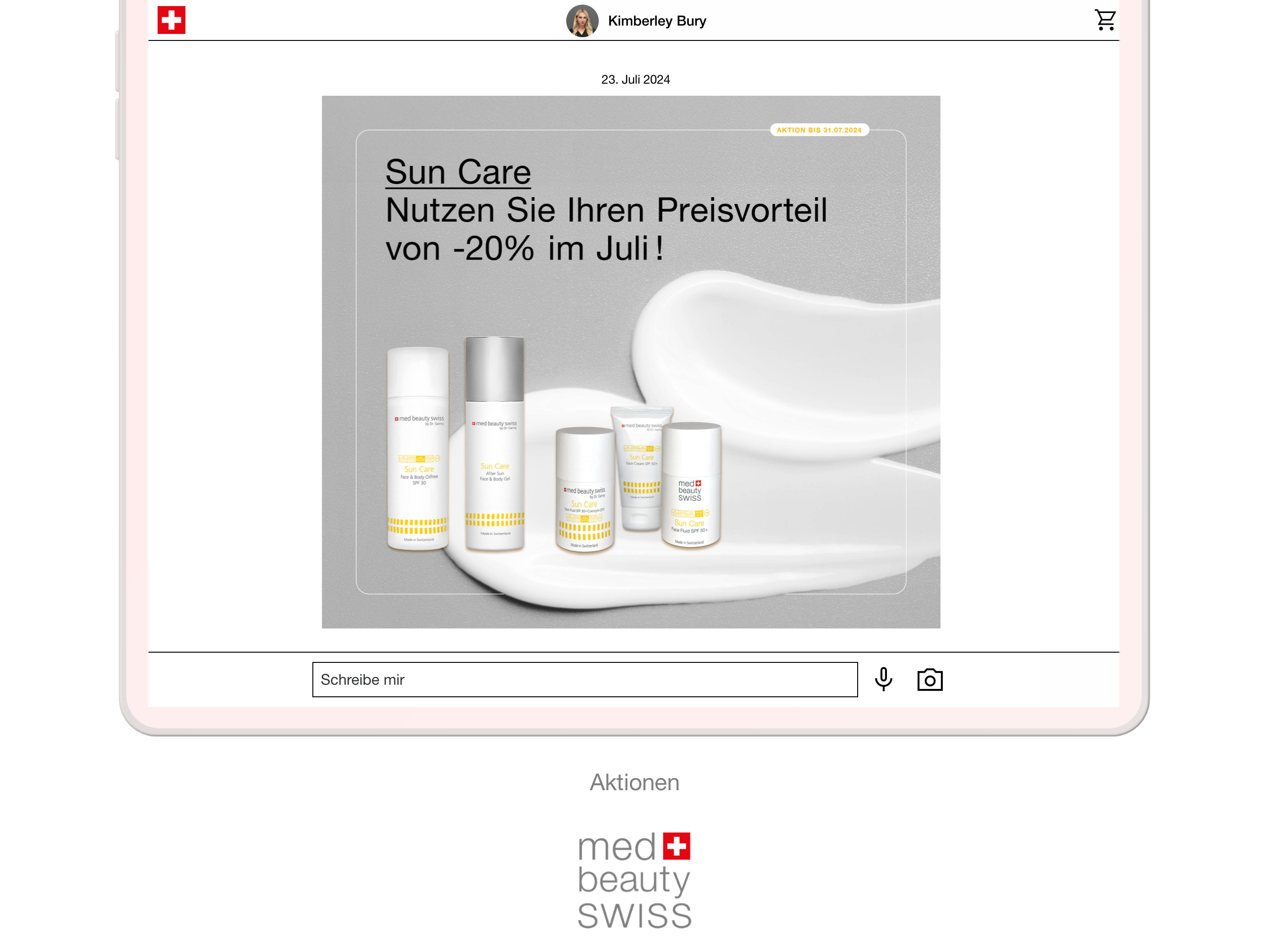Start voice input with microphone icon
Screen dimensions: 1270x952
click(x=883, y=679)
